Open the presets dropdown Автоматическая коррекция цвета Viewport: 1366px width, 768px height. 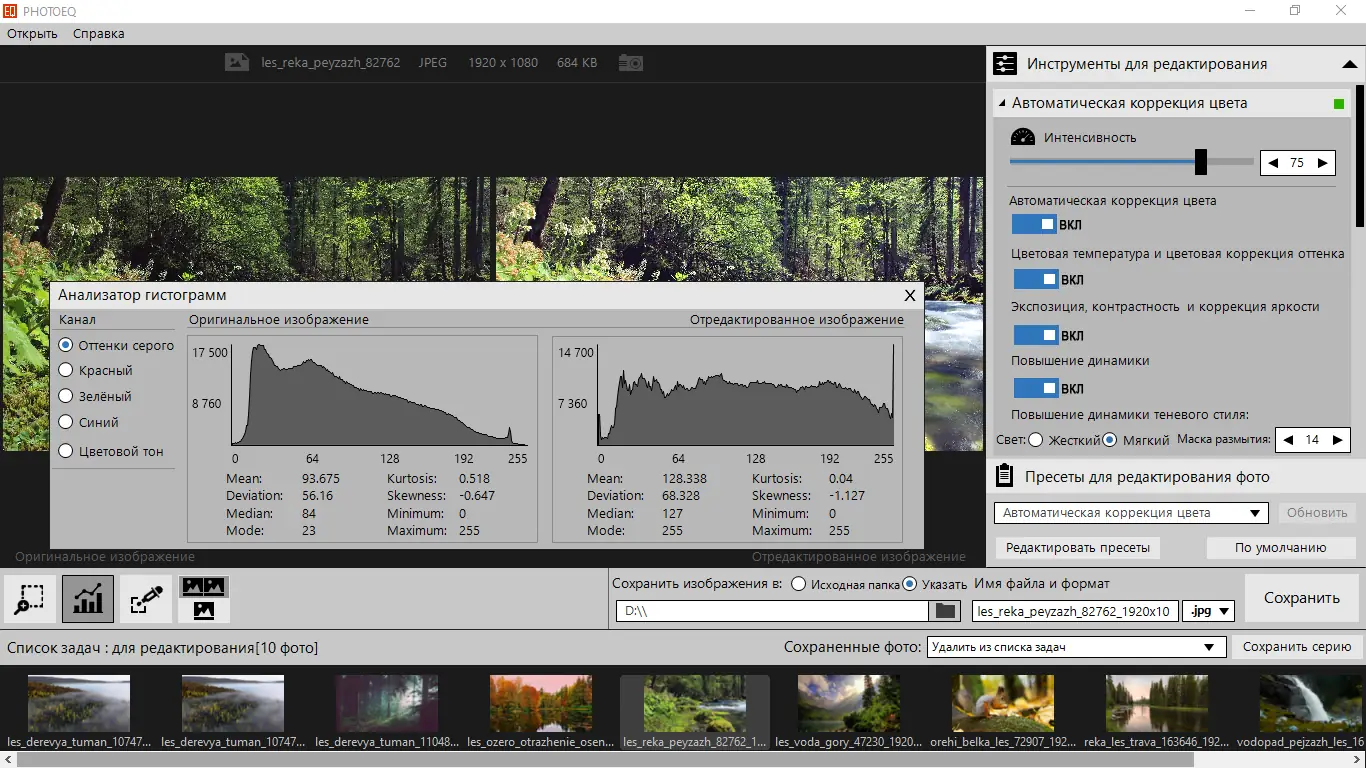[x=1132, y=513]
